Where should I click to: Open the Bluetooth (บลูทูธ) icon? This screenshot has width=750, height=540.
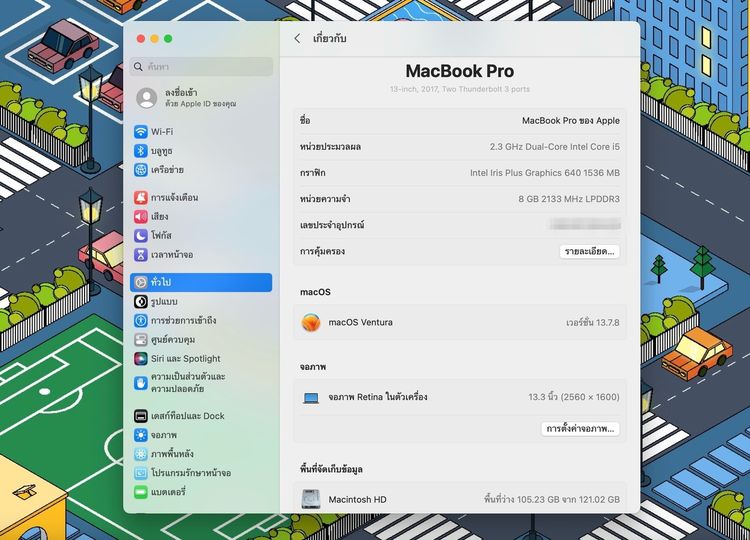(x=141, y=151)
